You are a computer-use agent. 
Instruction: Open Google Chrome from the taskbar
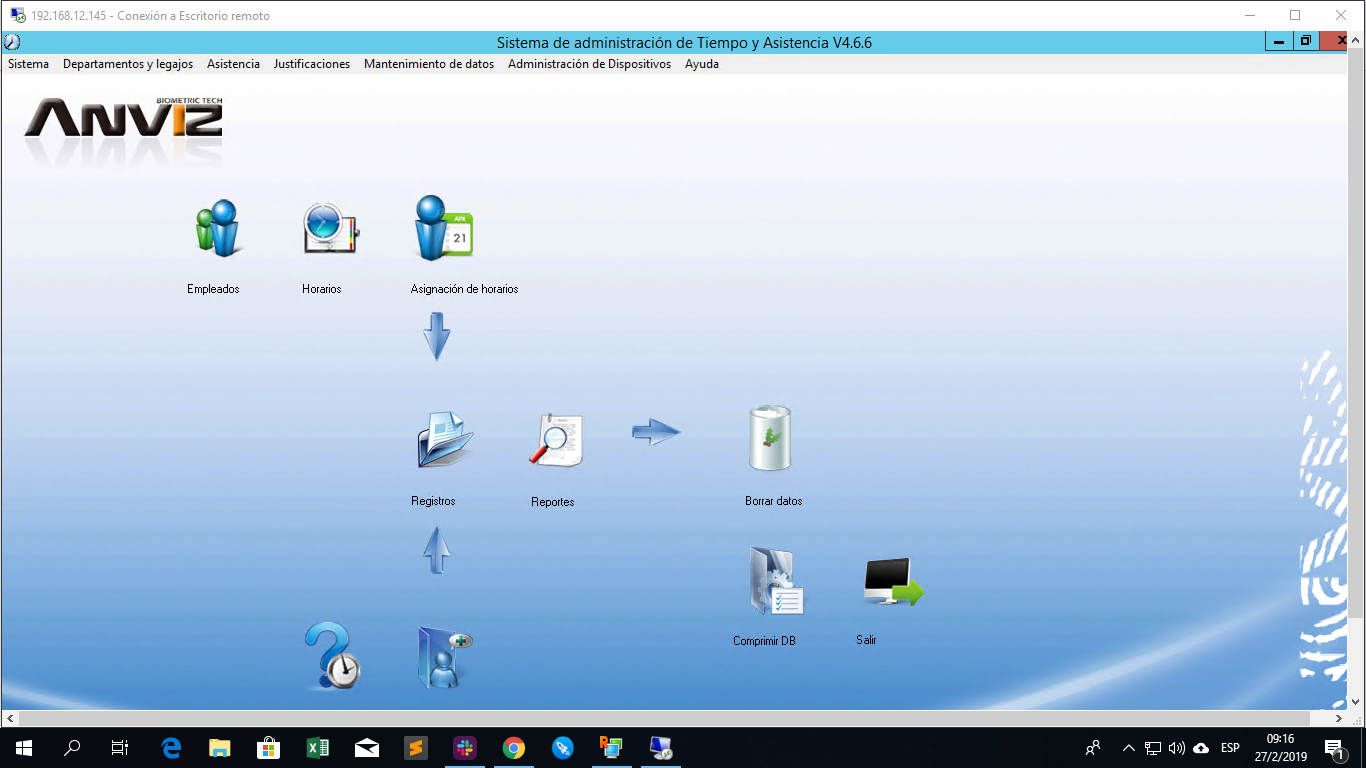tap(514, 748)
